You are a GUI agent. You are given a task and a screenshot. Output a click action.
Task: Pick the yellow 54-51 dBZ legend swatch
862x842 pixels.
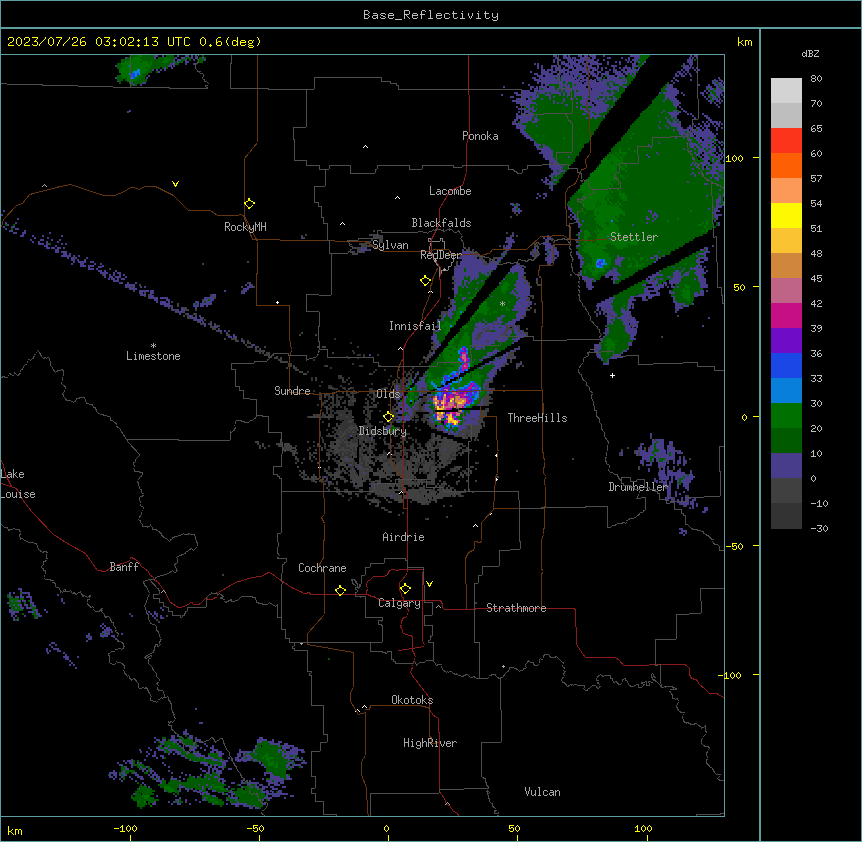pos(786,215)
